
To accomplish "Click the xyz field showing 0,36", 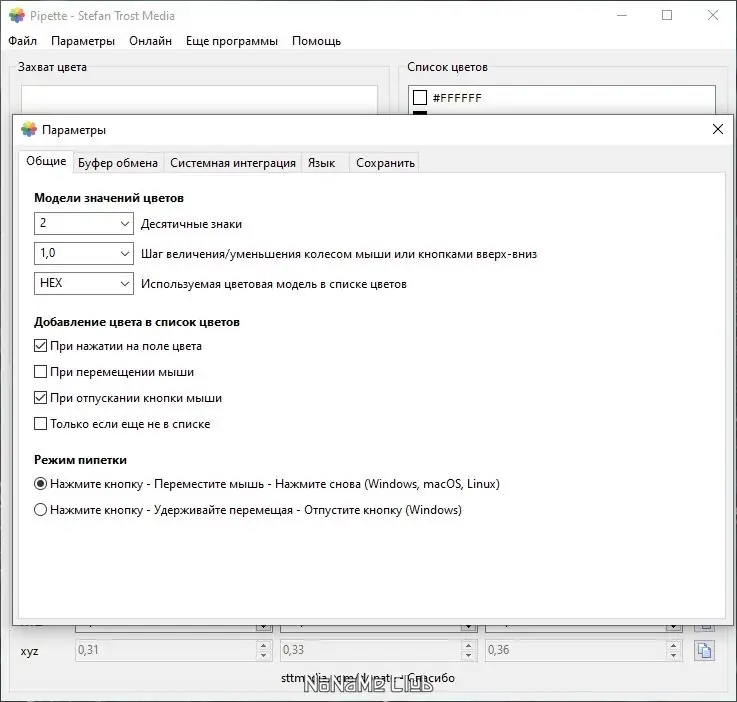I will (575, 650).
